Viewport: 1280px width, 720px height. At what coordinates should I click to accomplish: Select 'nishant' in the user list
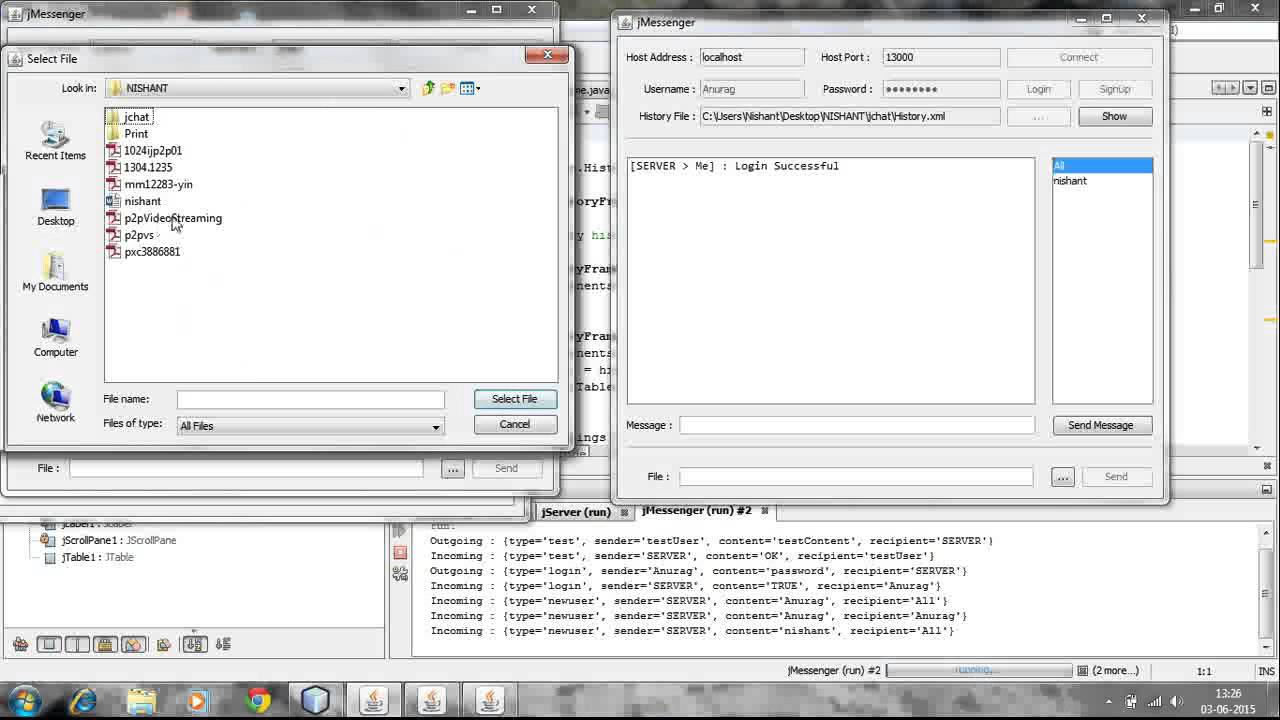(x=1102, y=181)
